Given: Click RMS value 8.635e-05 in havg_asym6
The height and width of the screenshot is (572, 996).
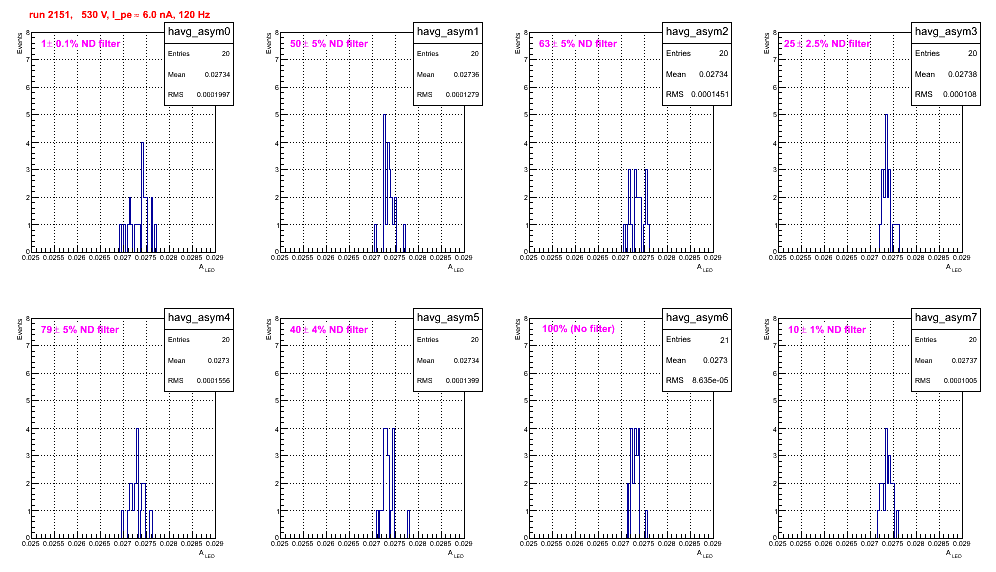Looking at the screenshot, I should (x=710, y=381).
